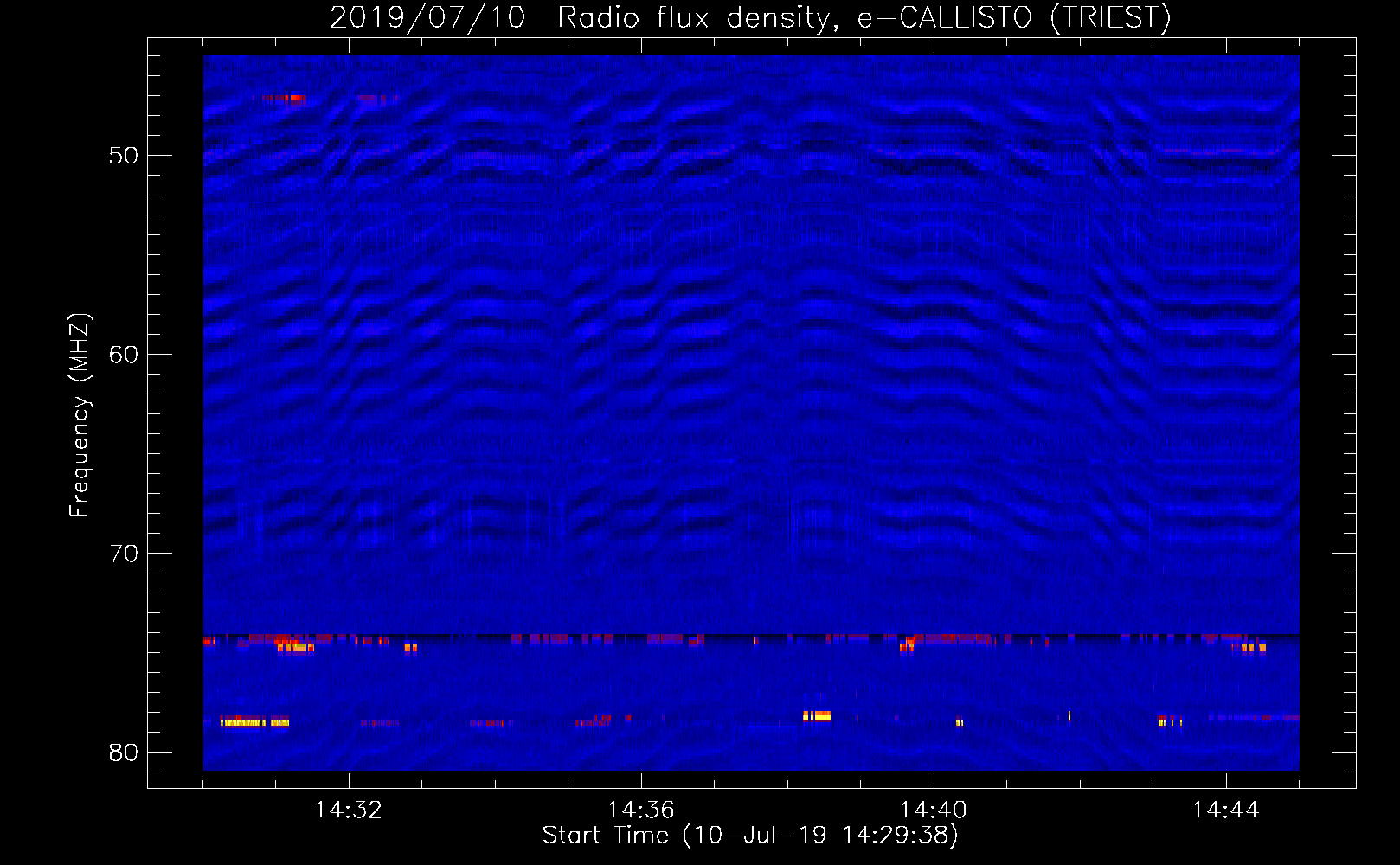Viewport: 1400px width, 865px height.
Task: Click the plot title 'Radio flux density, e-CALLISTO (TRIEST)'
Action: click(864, 17)
